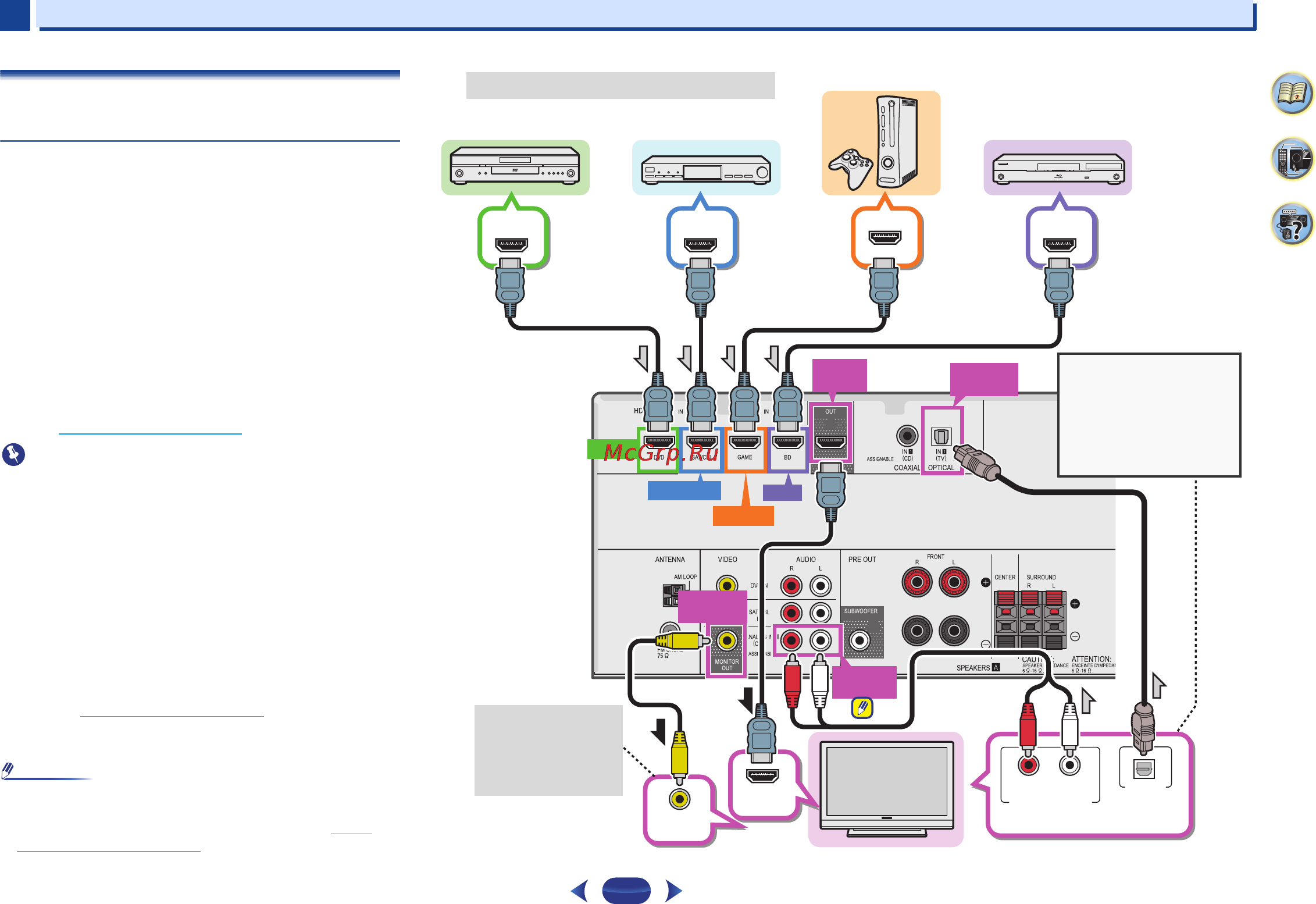Click the SUBWOOFER pre out jack

(x=859, y=640)
